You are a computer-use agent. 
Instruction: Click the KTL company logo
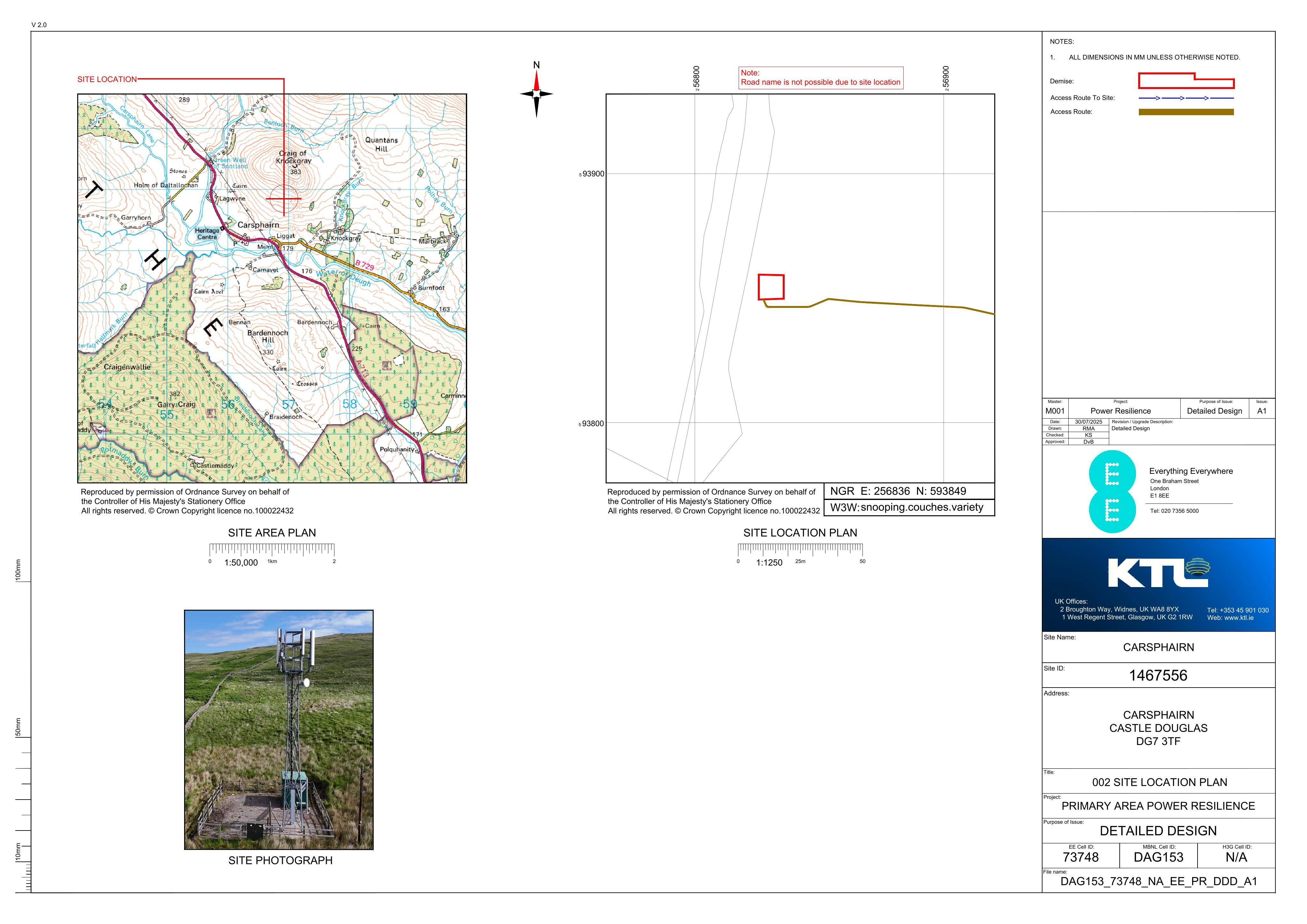pos(1158,572)
